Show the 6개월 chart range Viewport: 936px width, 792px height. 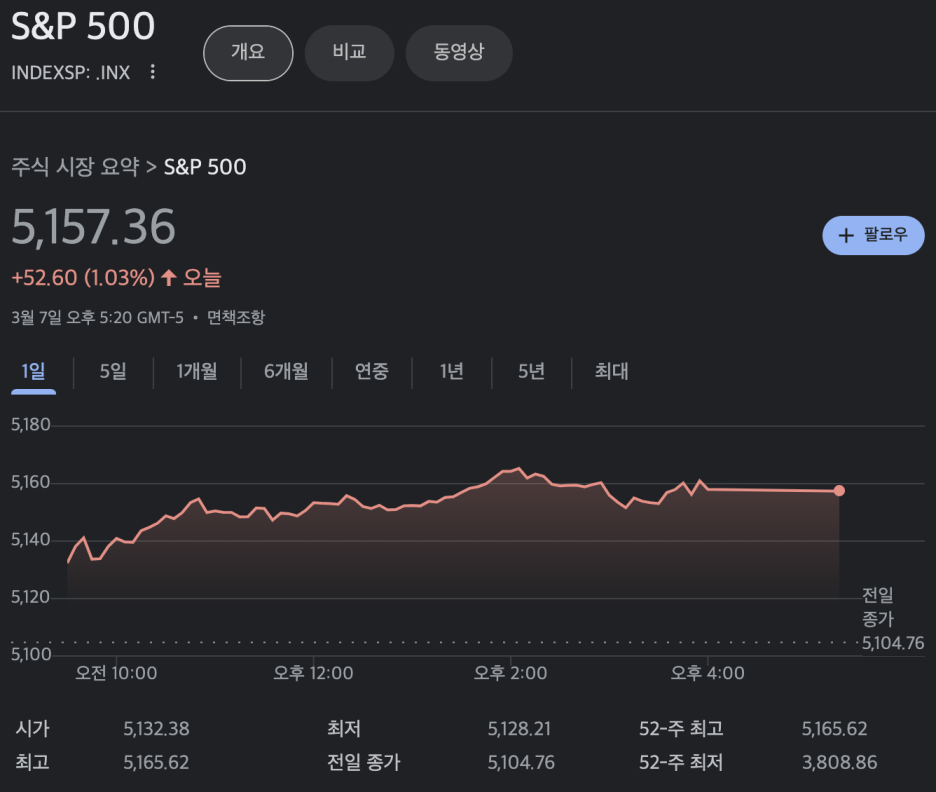[287, 372]
